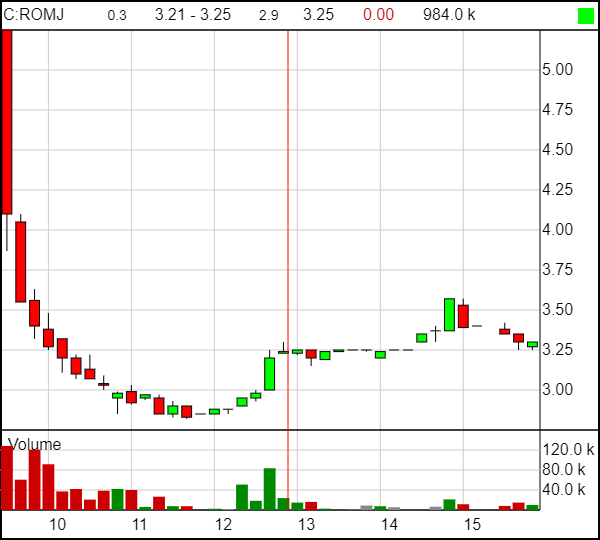Image resolution: width=600 pixels, height=540 pixels.
Task: Click the 14 o'clock time axis label
Action: (389, 524)
